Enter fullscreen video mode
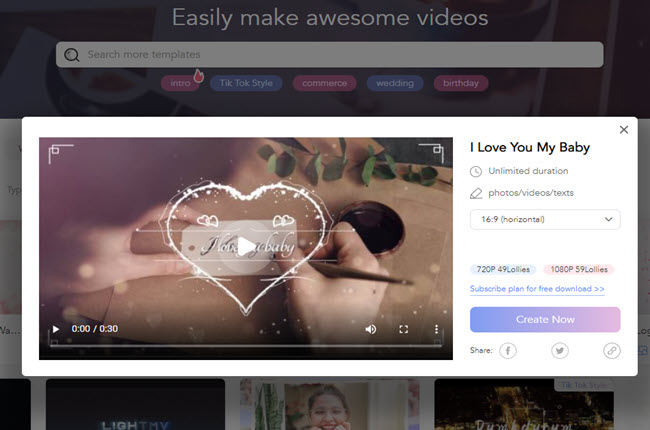The image size is (650, 430). pos(403,329)
